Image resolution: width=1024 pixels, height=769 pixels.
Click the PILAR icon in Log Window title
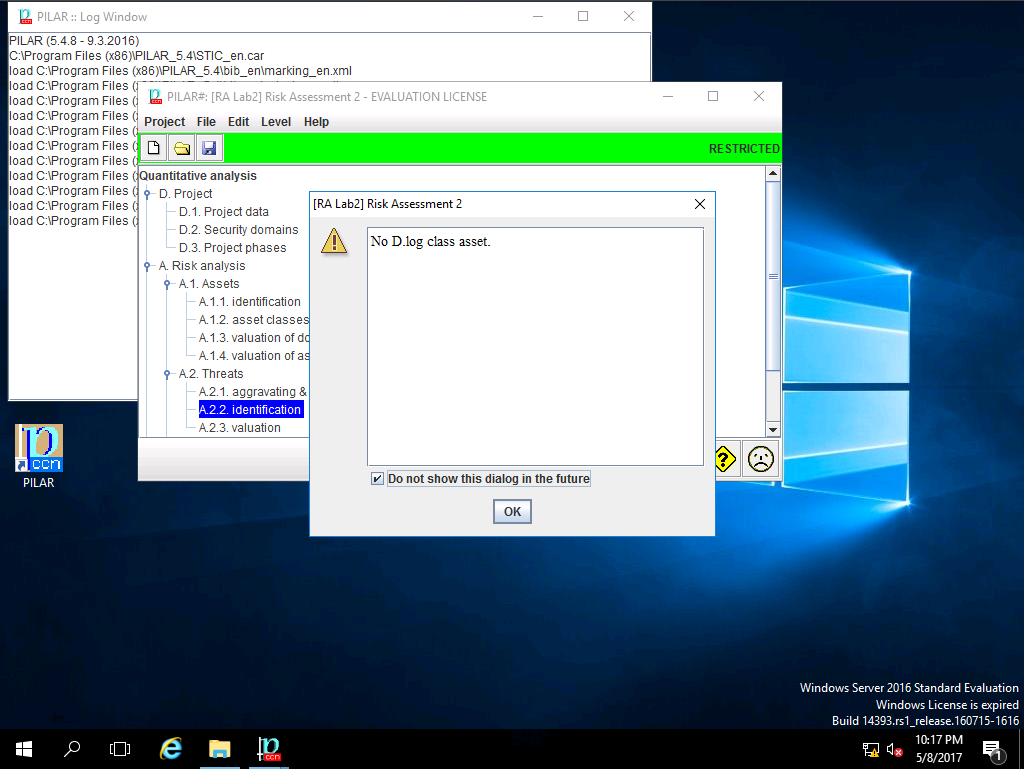click(x=25, y=16)
